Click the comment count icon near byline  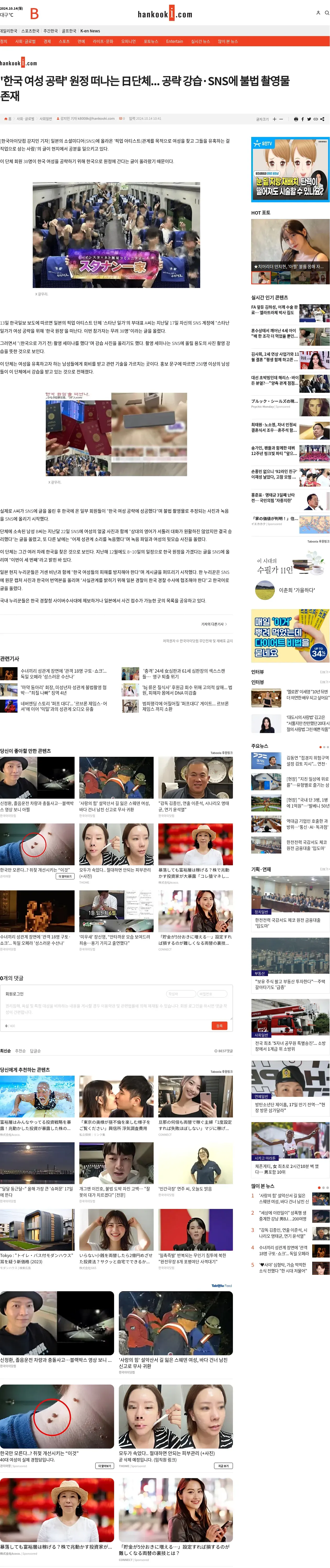(x=121, y=119)
